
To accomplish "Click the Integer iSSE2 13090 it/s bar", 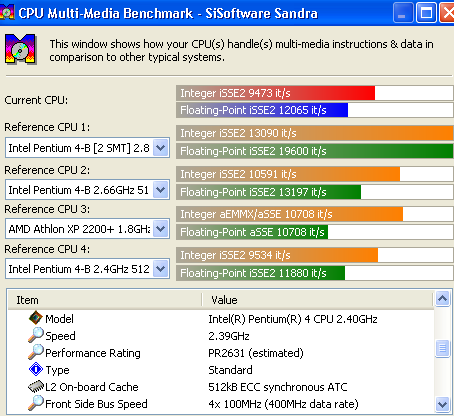I will coord(315,133).
